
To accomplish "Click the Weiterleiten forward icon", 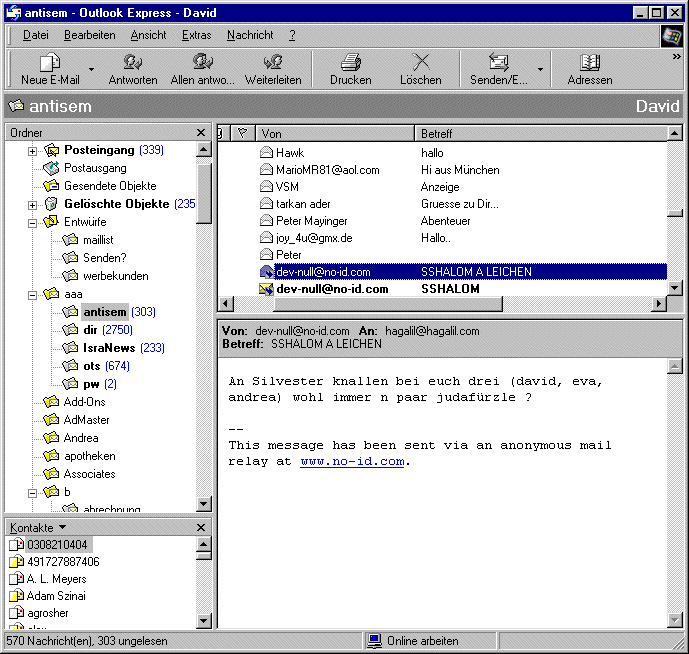I will click(x=273, y=63).
